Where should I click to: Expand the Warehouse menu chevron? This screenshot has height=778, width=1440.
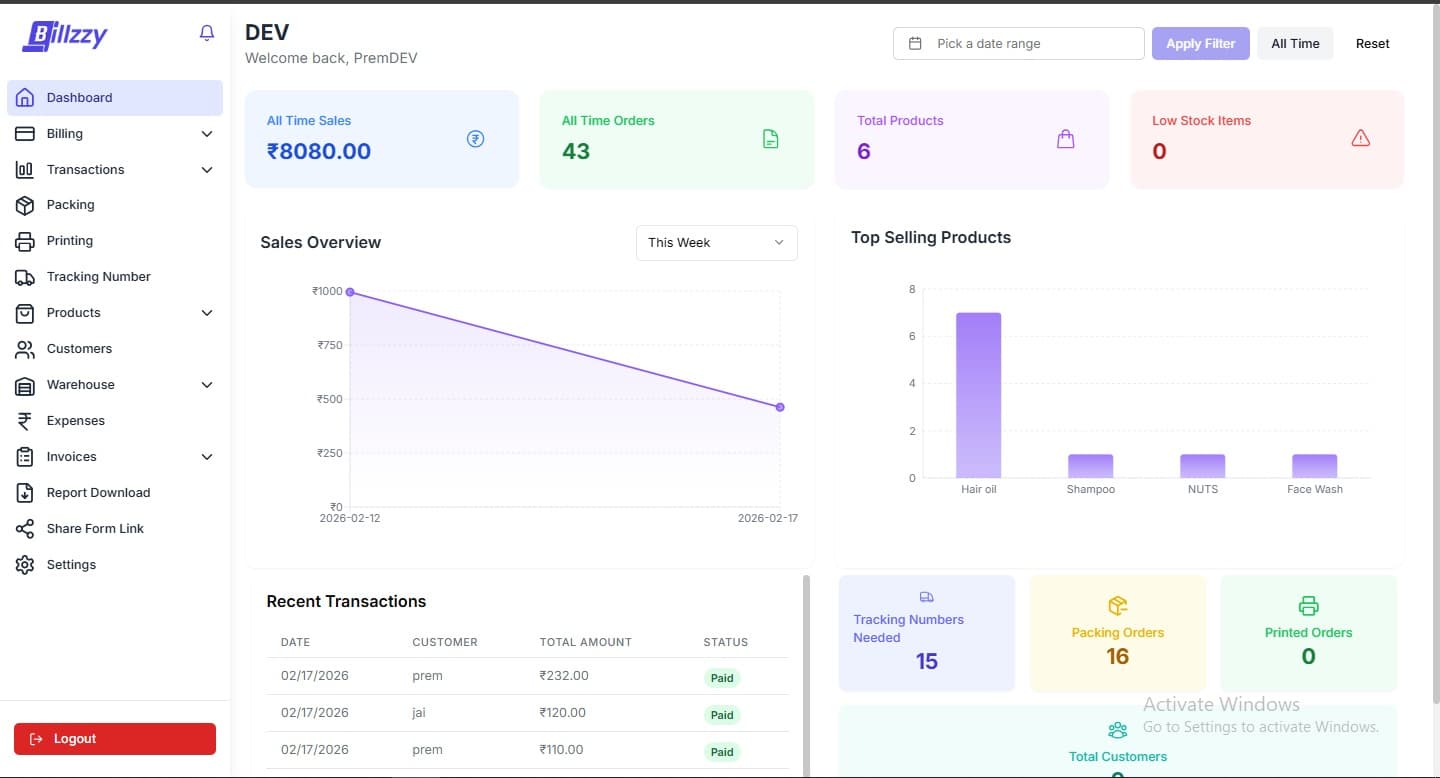(x=207, y=385)
